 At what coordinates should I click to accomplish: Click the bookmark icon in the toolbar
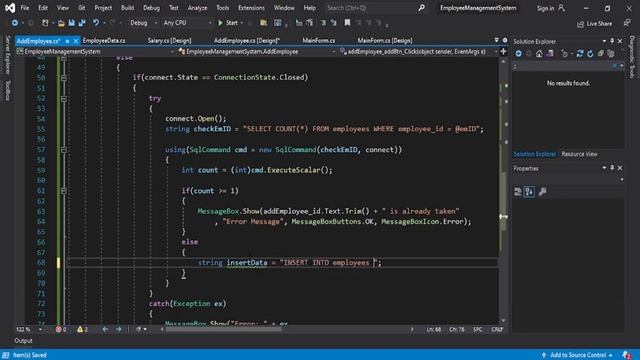[347, 23]
